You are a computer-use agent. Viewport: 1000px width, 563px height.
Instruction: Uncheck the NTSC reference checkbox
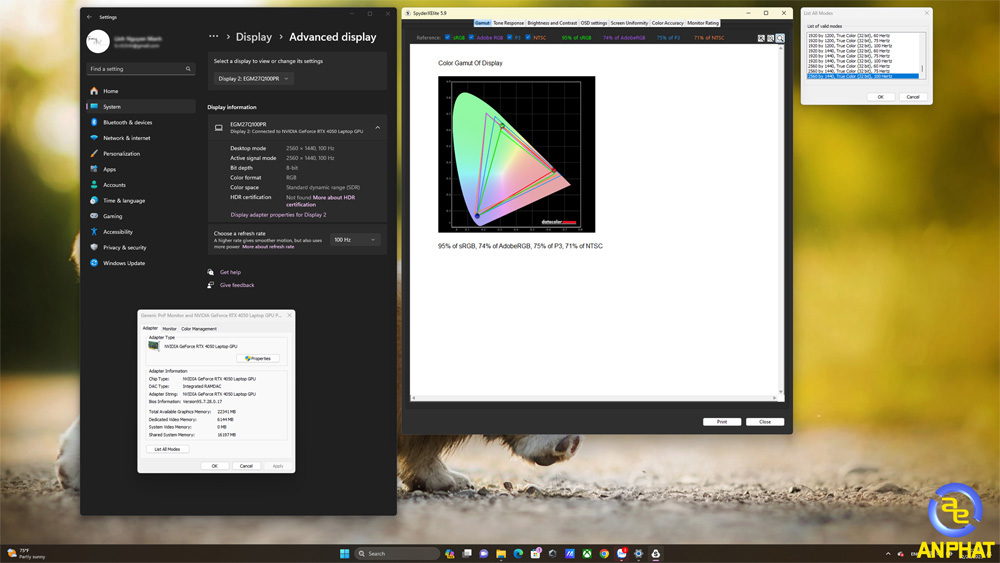pos(528,38)
